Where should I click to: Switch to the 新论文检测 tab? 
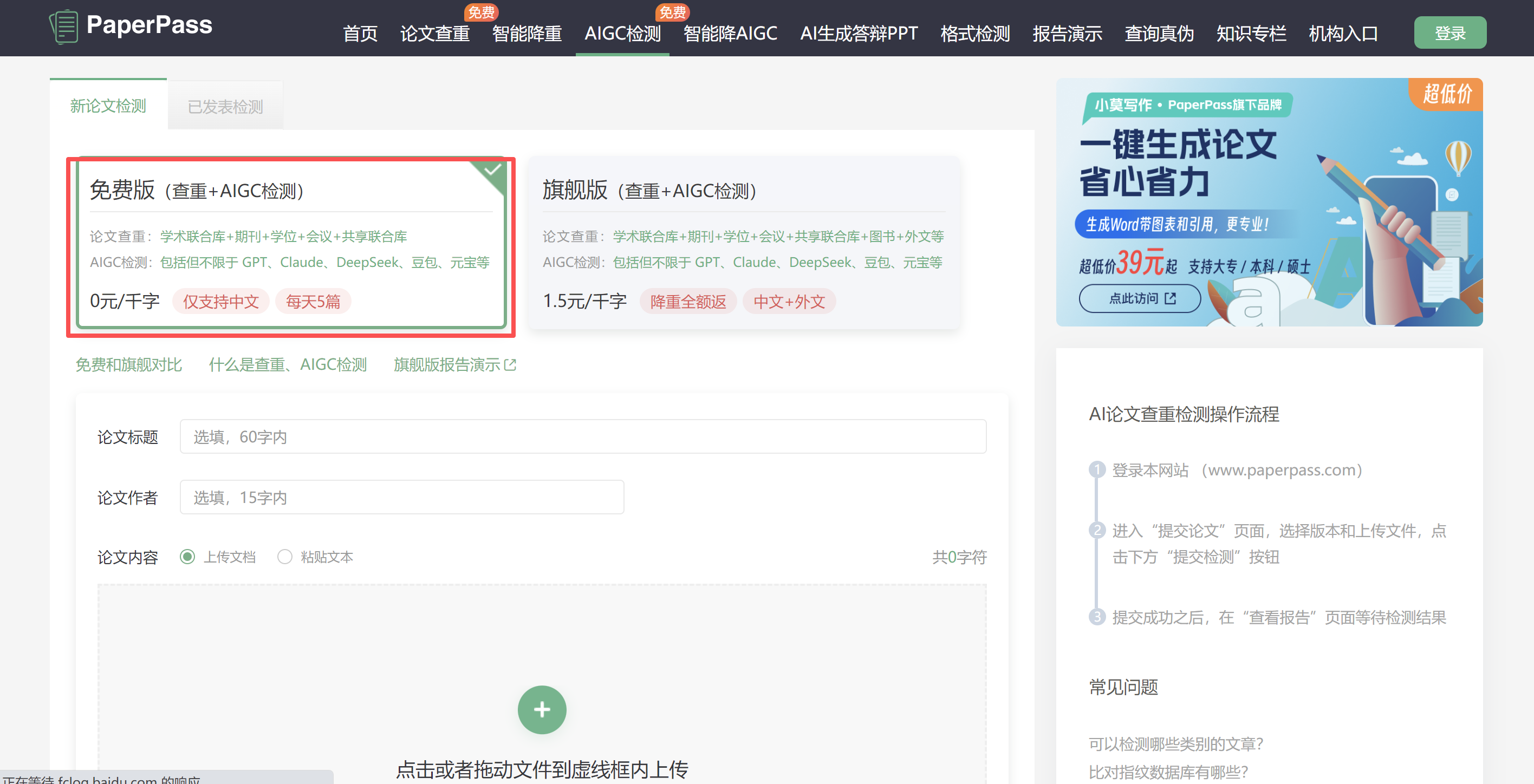click(x=108, y=106)
